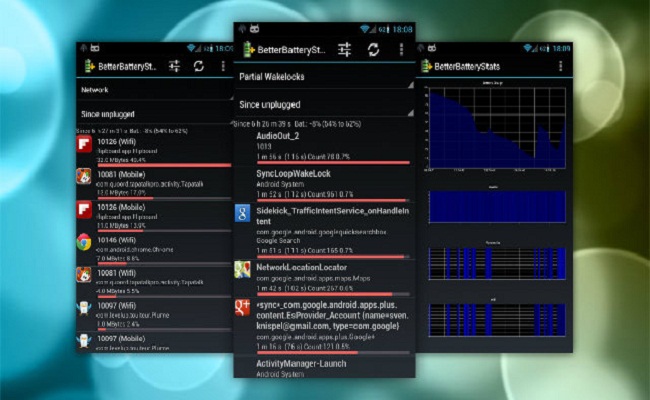The width and height of the screenshot is (650, 400).
Task: Tap Google Search icon beside Sidekick entry
Action: pyautogui.click(x=243, y=213)
